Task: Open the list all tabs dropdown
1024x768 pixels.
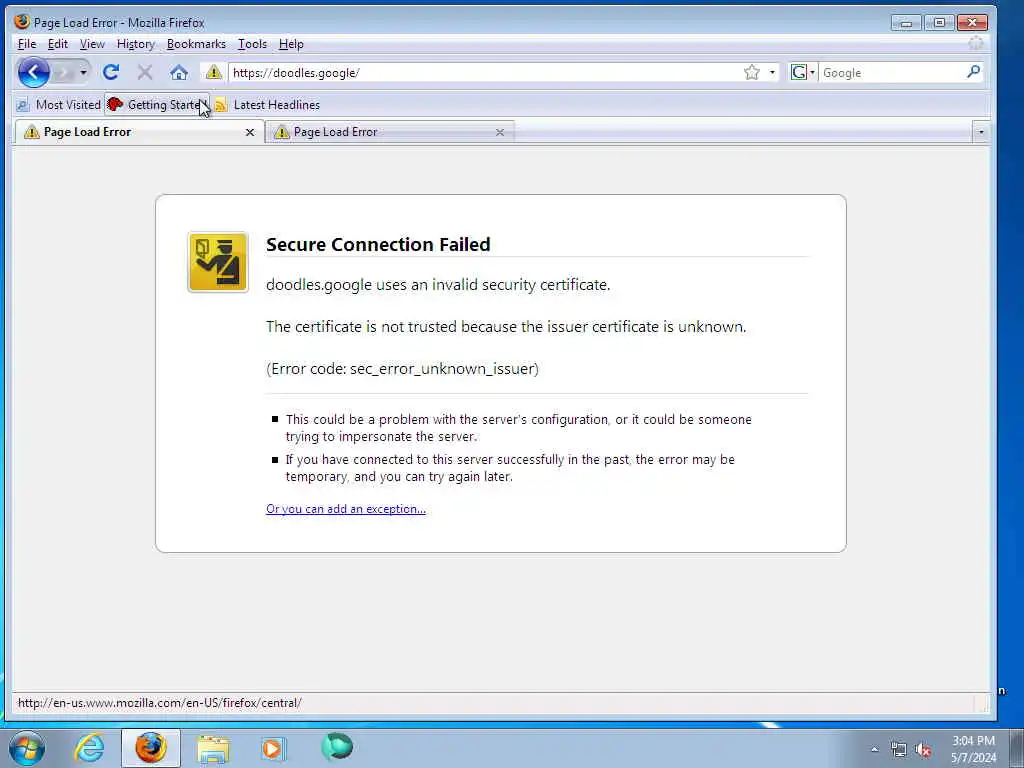Action: (x=980, y=132)
